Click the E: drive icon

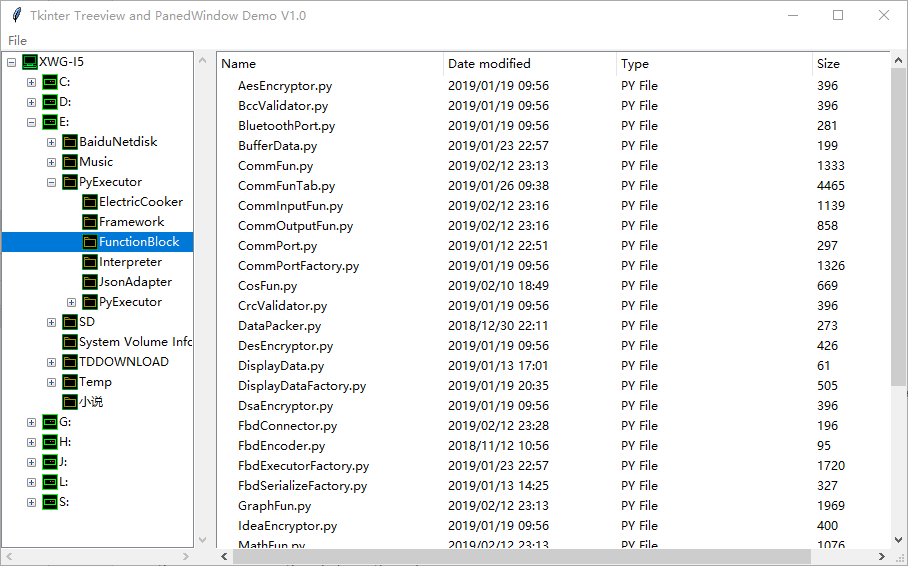click(x=50, y=122)
